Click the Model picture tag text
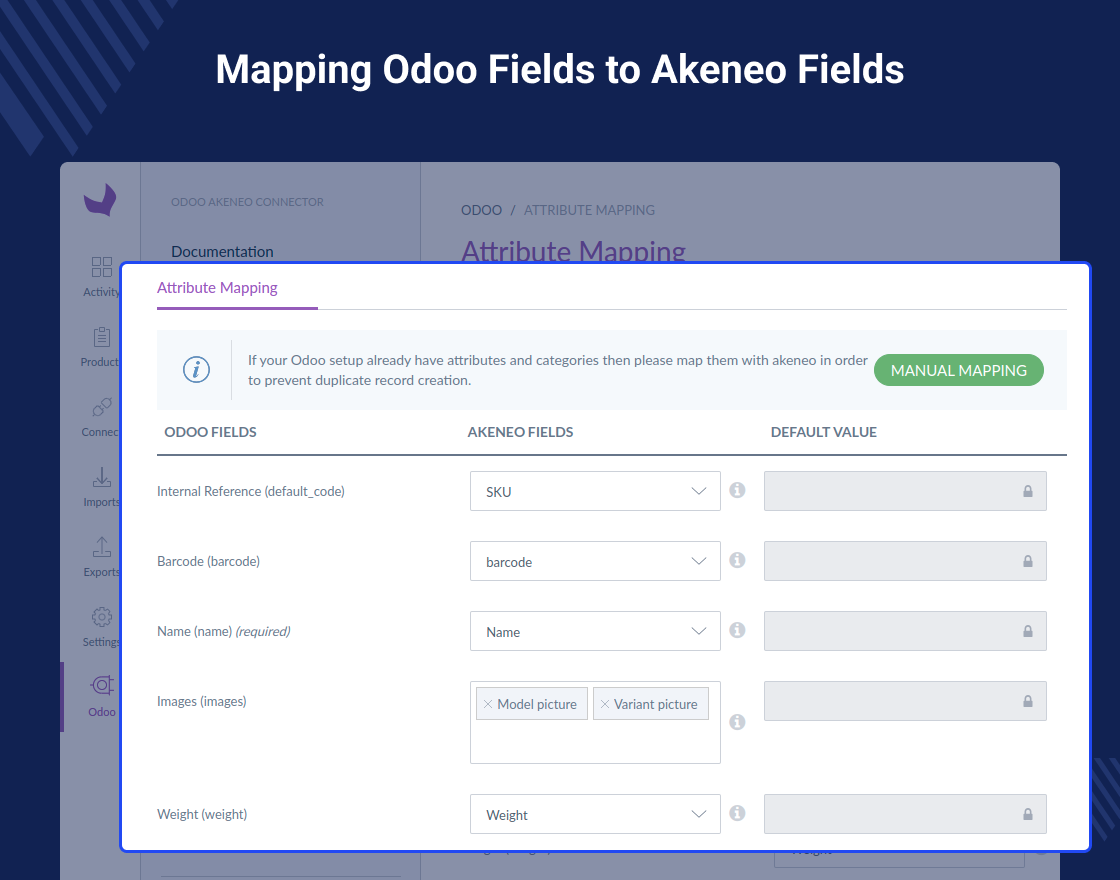 [536, 704]
